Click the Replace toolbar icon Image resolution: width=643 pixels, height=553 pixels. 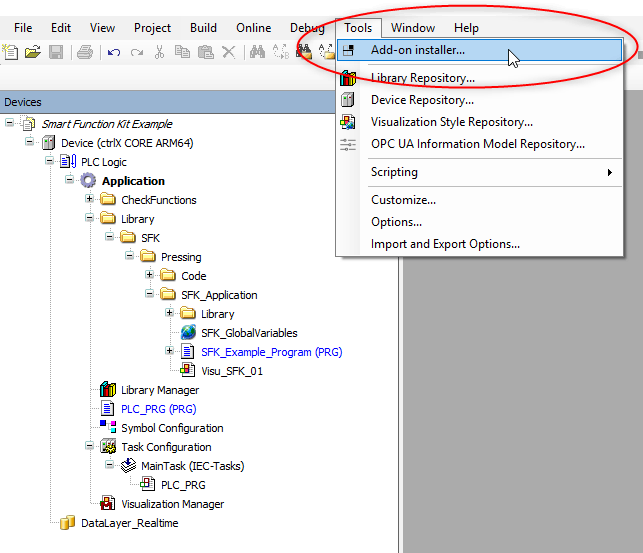[x=281, y=52]
